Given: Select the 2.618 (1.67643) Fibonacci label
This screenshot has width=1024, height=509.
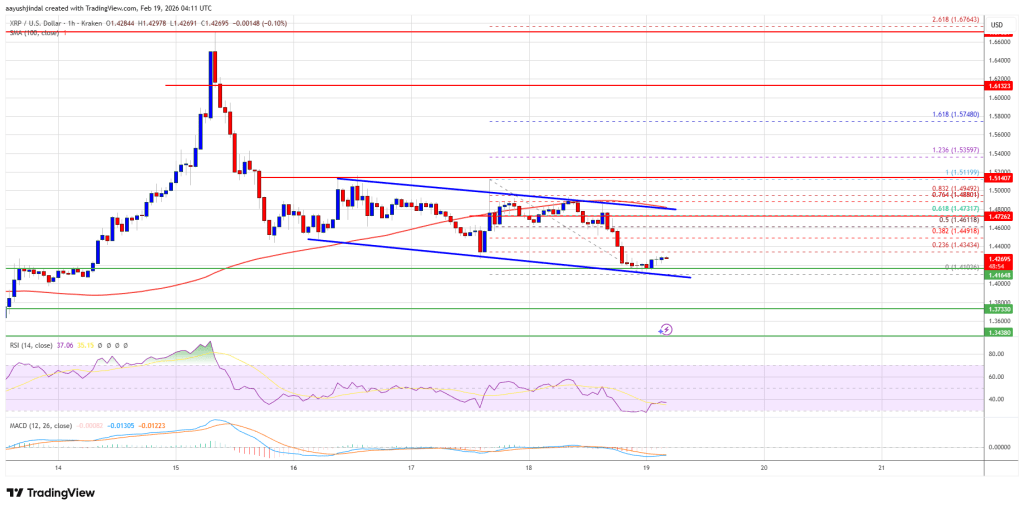Looking at the screenshot, I should click(x=957, y=22).
